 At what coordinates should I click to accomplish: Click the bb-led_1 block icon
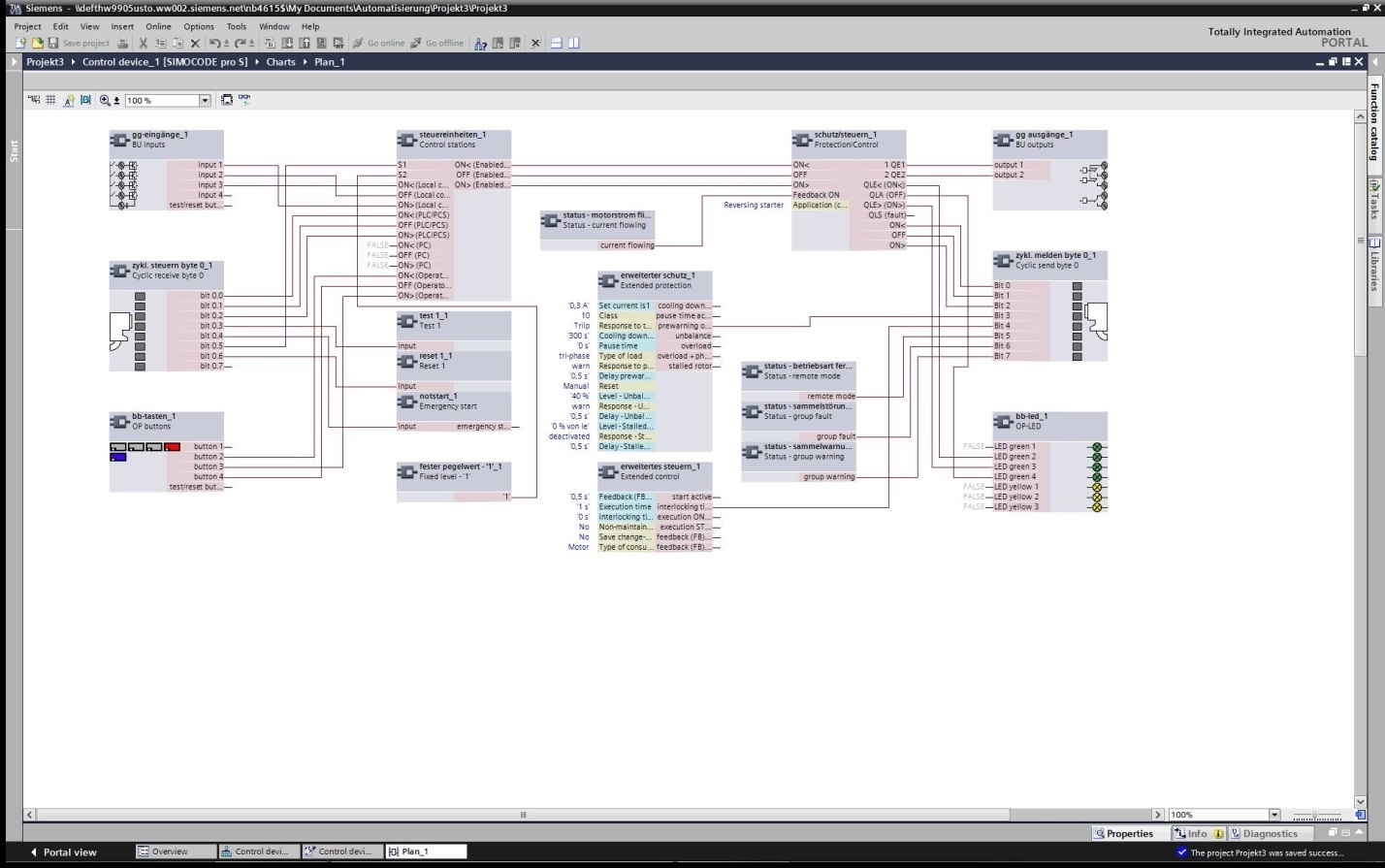(1003, 422)
